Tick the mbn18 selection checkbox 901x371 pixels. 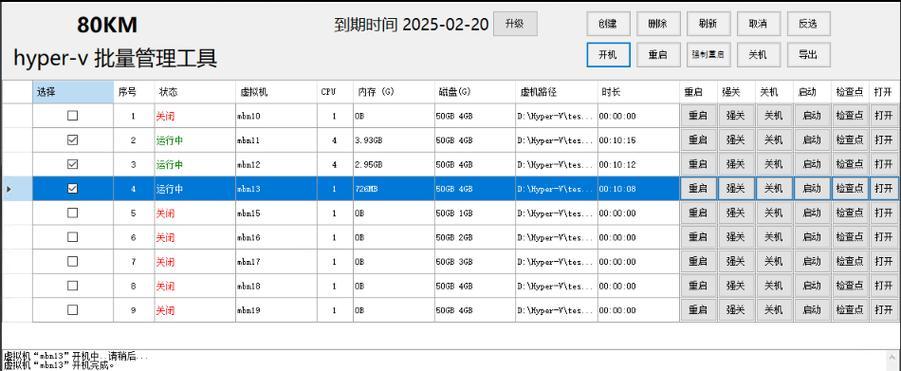(72, 285)
